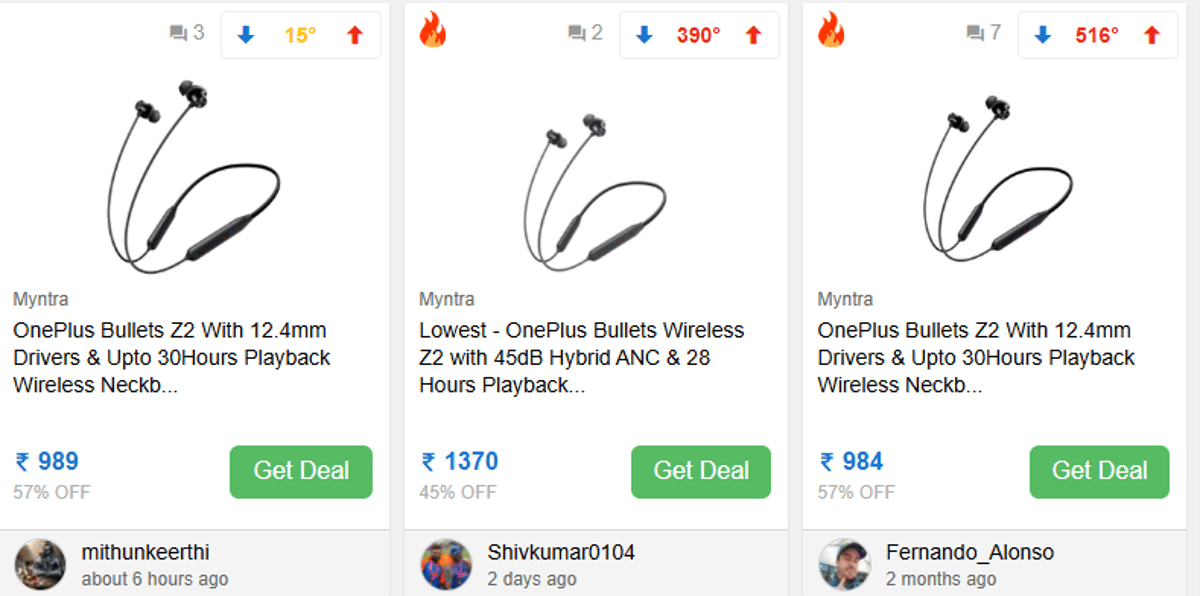Click the Myntra store label on the ₹984 deal

845,299
